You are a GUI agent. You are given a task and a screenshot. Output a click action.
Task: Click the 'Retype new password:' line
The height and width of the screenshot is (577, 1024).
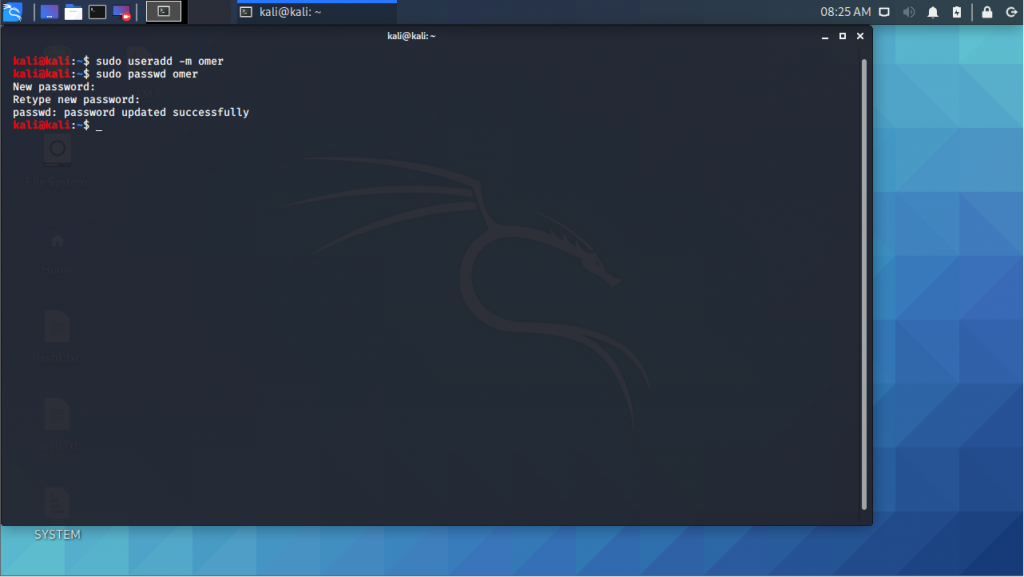[76, 100]
